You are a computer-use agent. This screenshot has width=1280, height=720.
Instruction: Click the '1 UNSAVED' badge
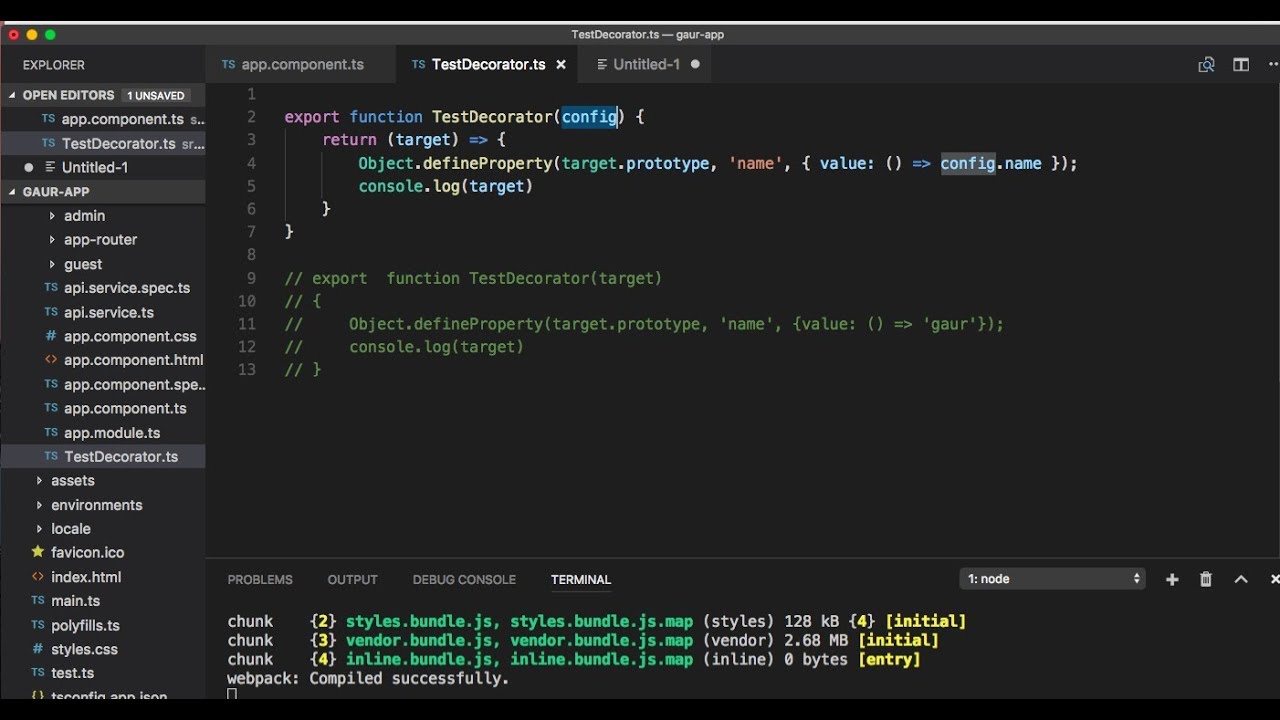click(156, 96)
